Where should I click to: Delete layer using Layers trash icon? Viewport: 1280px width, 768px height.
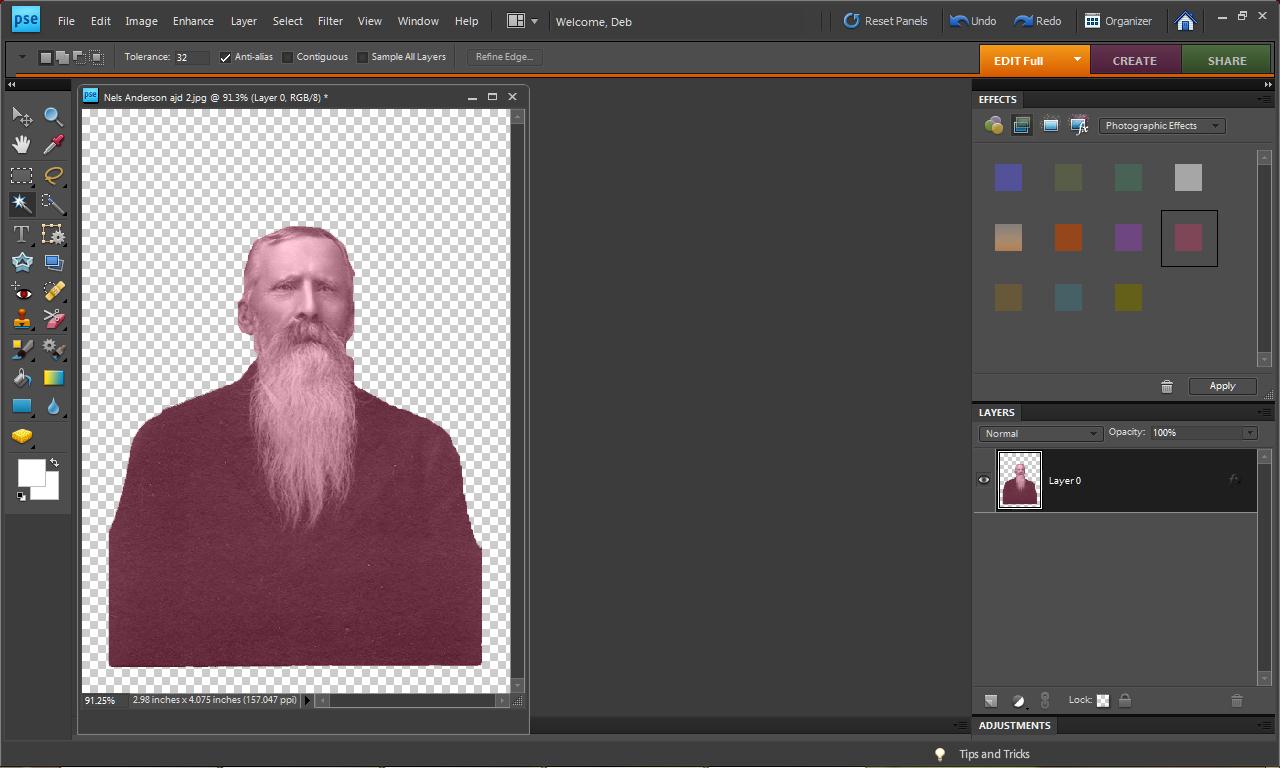(1236, 701)
